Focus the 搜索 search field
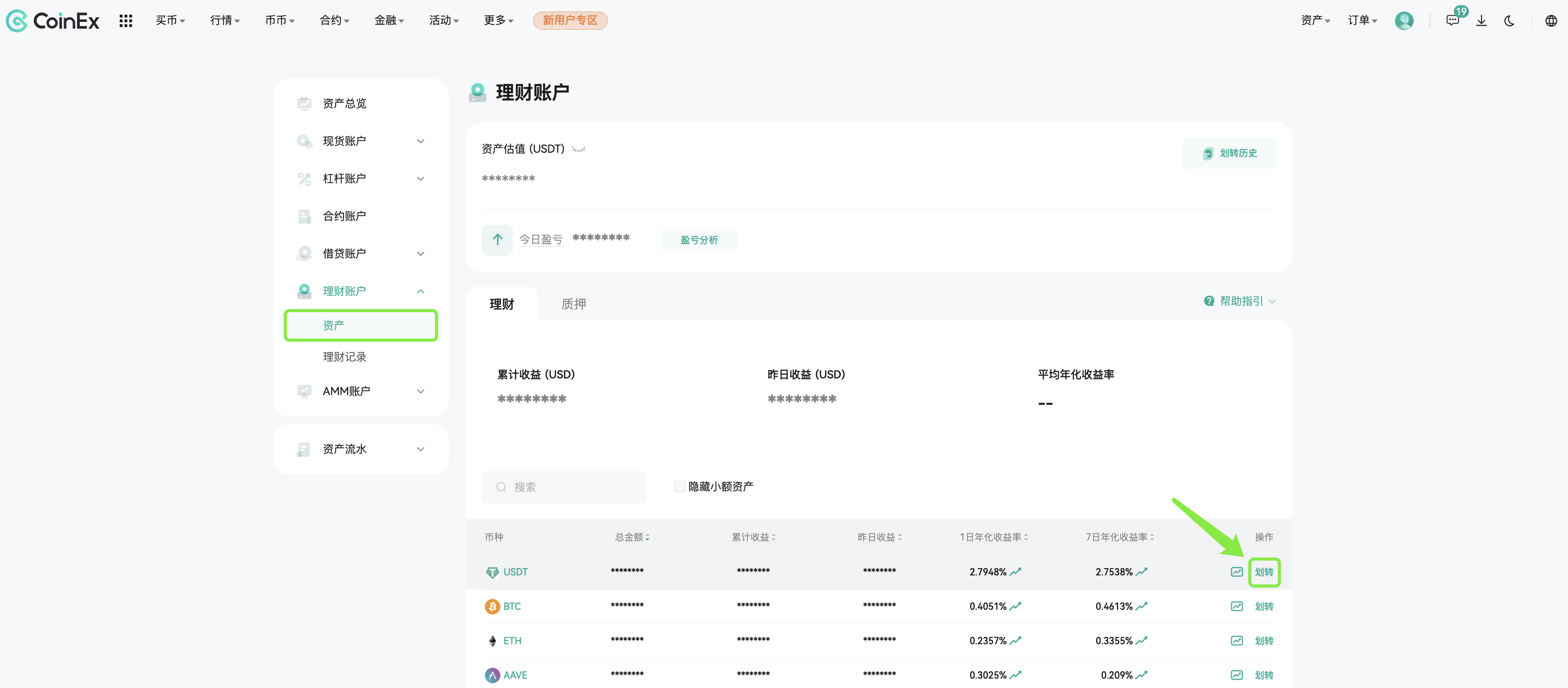This screenshot has height=688, width=1568. (563, 487)
